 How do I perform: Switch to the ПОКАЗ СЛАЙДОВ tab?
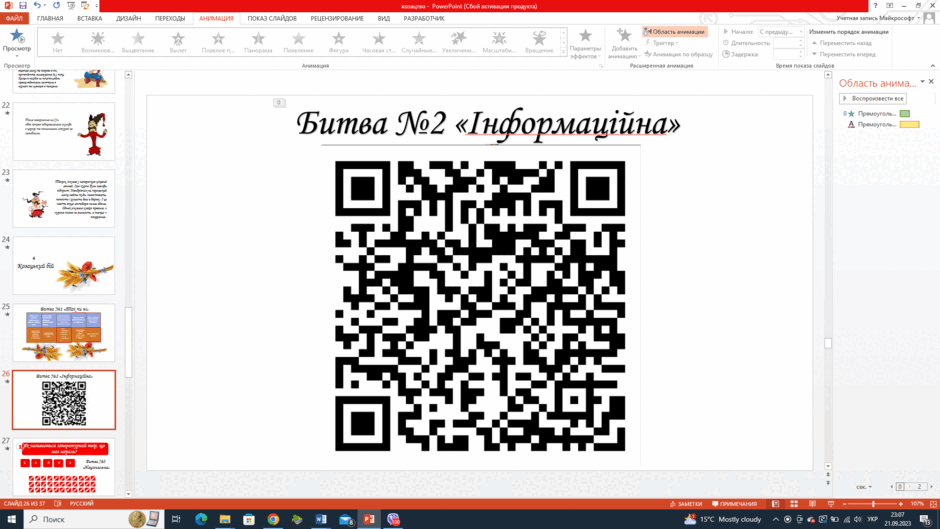(x=272, y=19)
